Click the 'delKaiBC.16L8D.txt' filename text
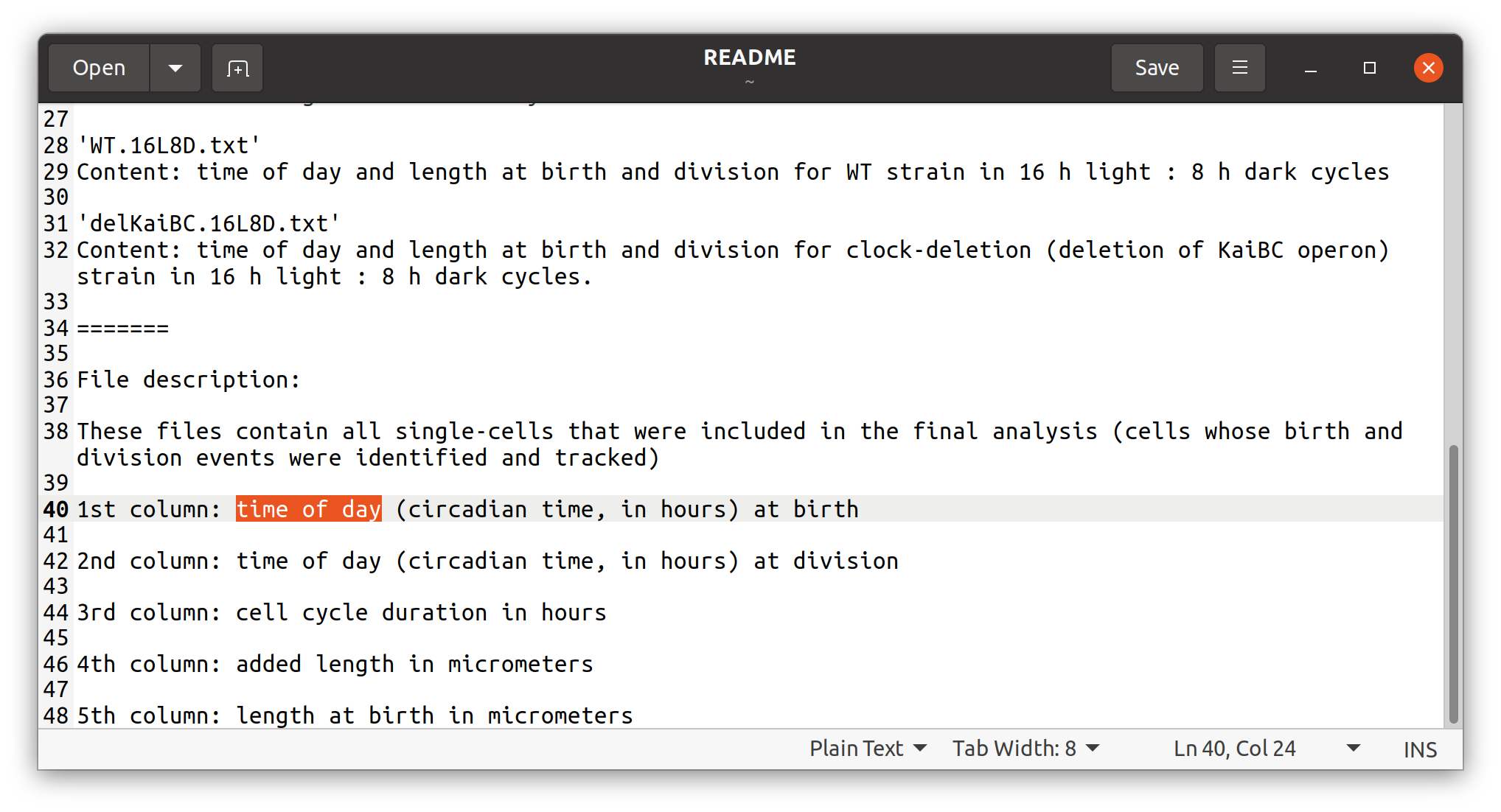The width and height of the screenshot is (1501, 812). 209,223
